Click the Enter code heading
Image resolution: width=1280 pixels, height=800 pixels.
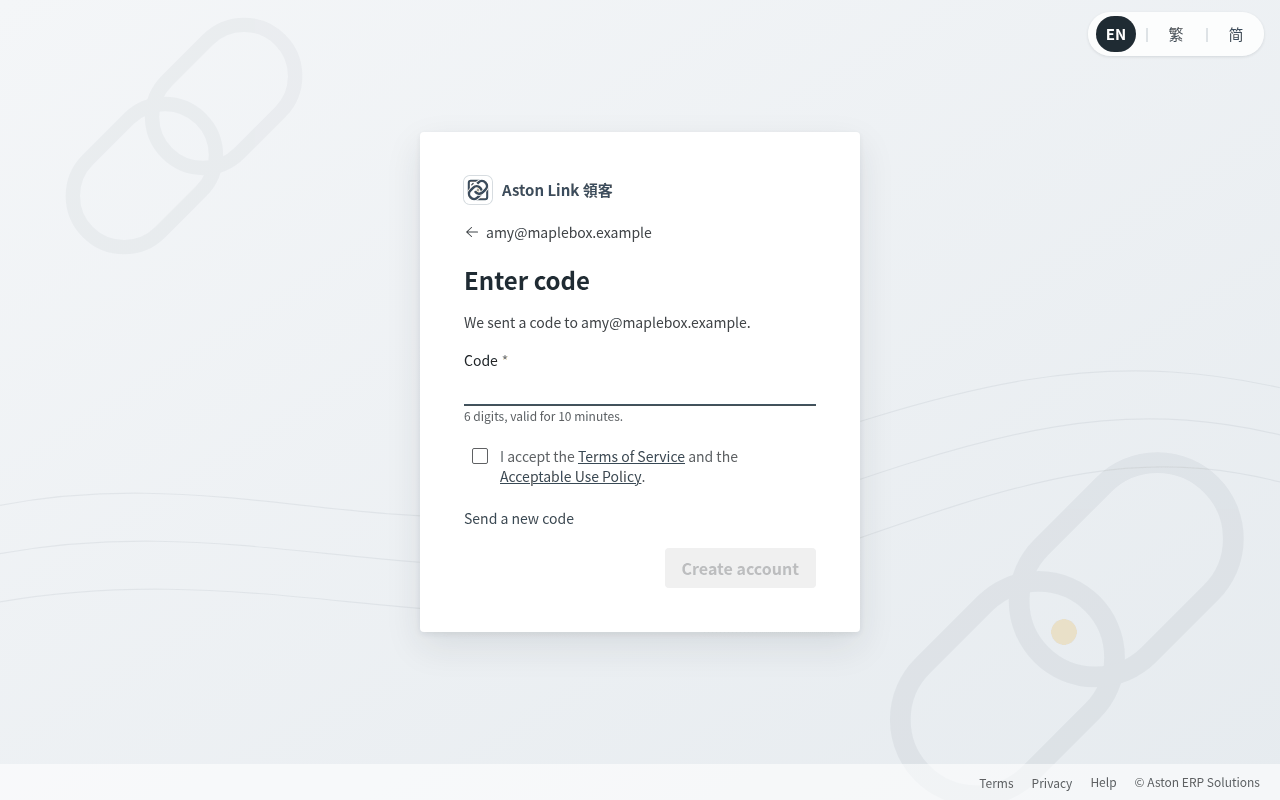(x=527, y=281)
